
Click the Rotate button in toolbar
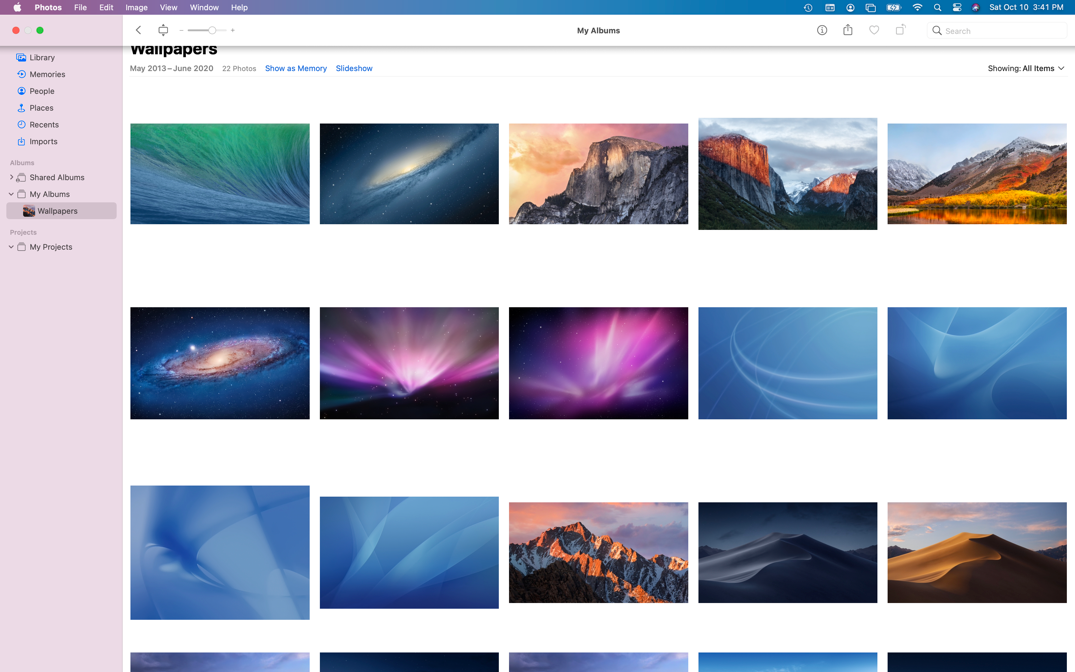pyautogui.click(x=900, y=30)
